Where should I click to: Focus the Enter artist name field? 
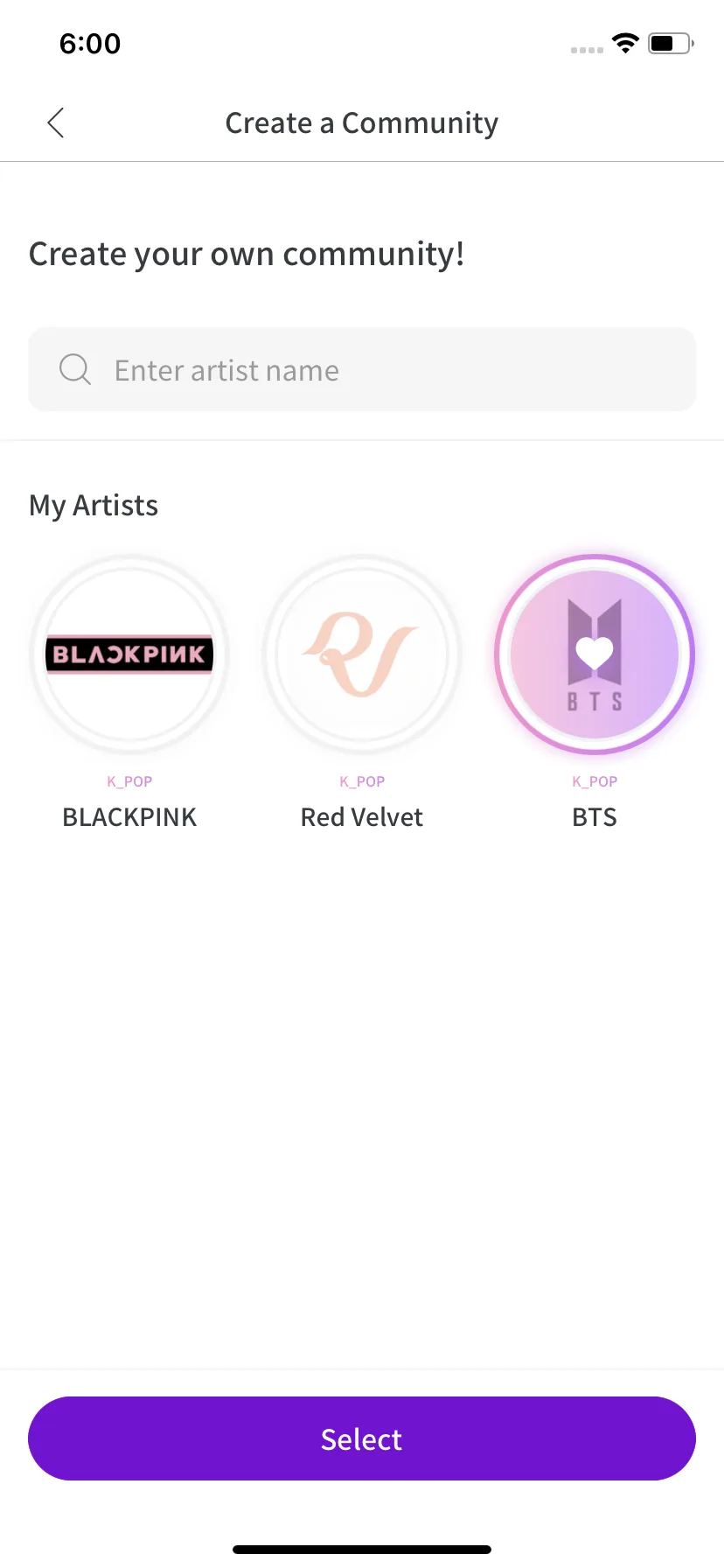click(385, 370)
